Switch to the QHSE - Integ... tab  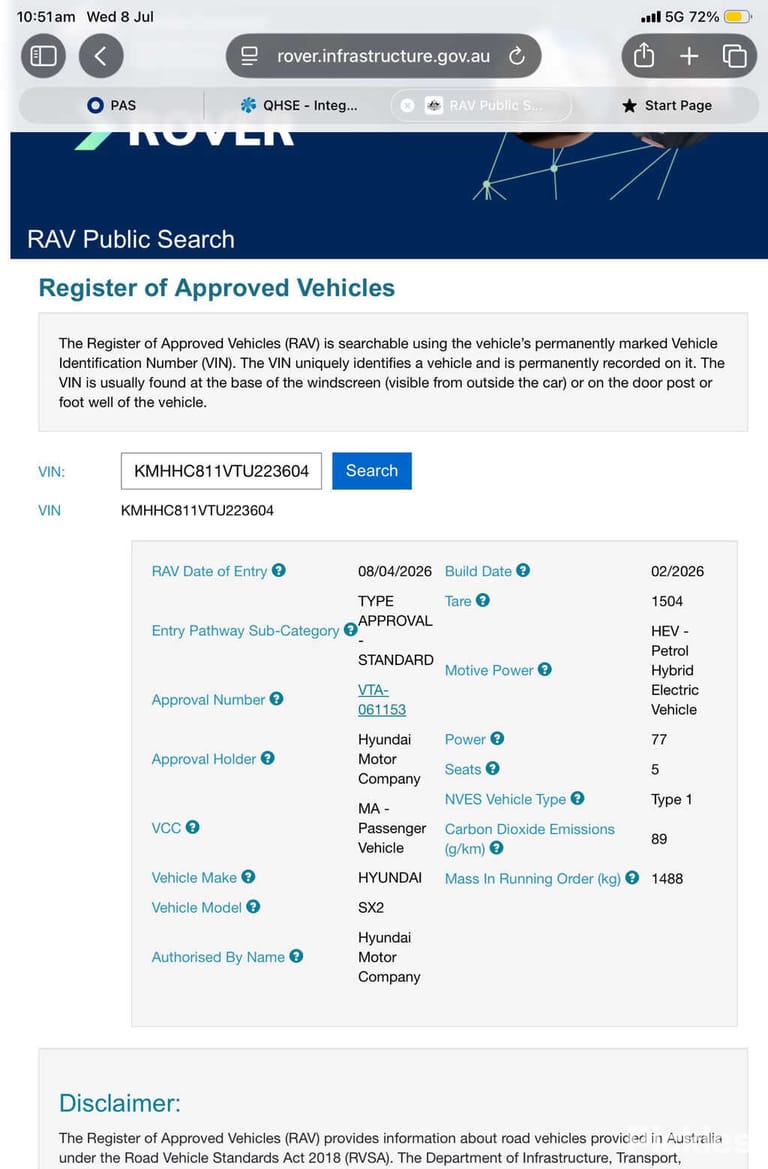coord(298,106)
